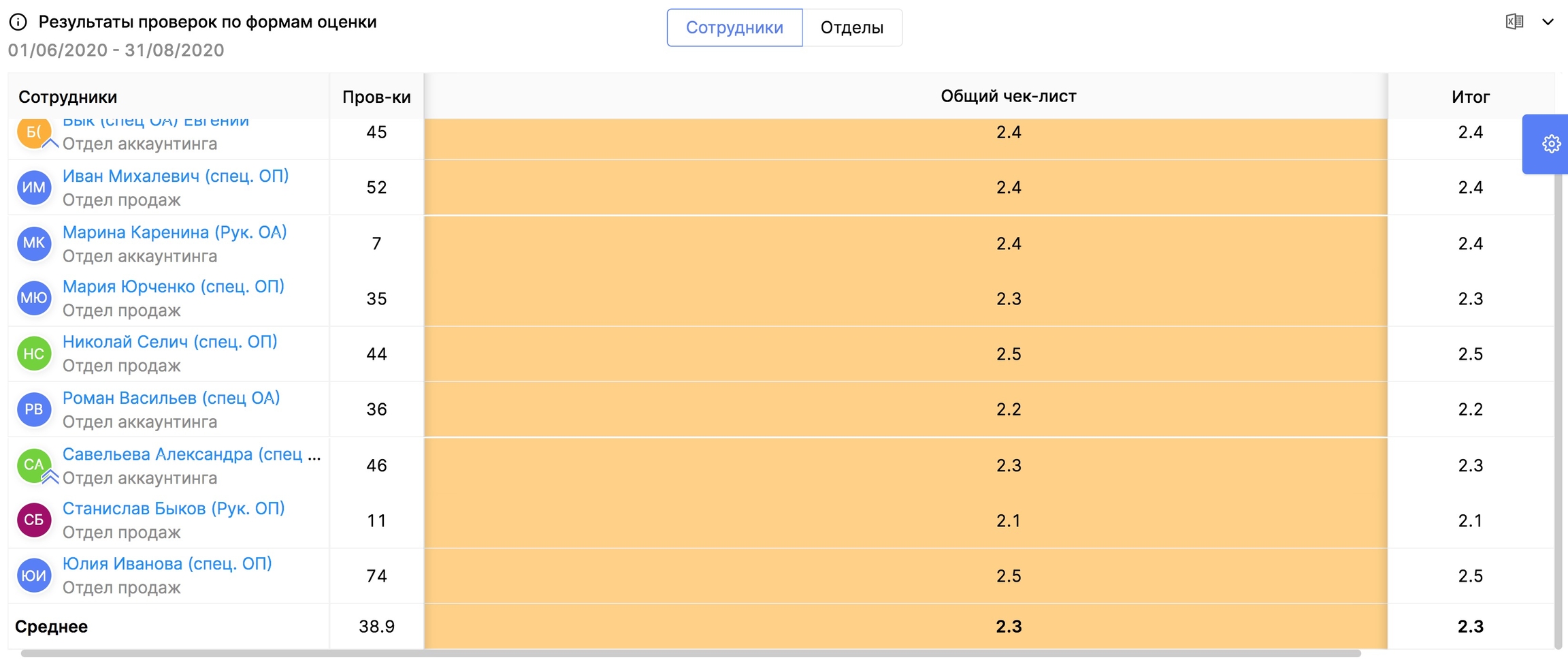Click the ИМ avatar for Иван Михалевич
This screenshot has height=662, width=1568.
(34, 188)
